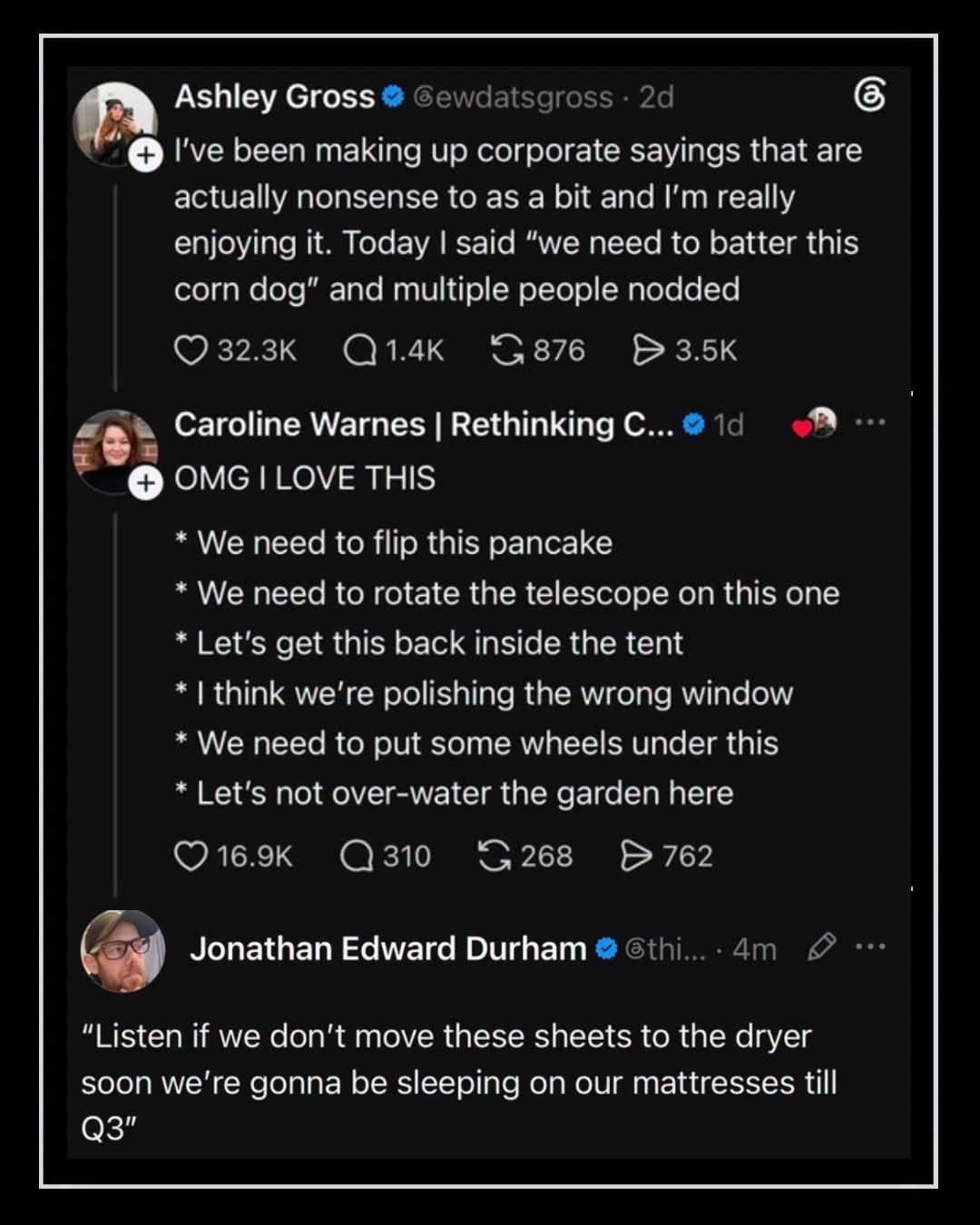980x1225 pixels.
Task: Open replies on Ashley Gross's post
Action: tap(359, 350)
